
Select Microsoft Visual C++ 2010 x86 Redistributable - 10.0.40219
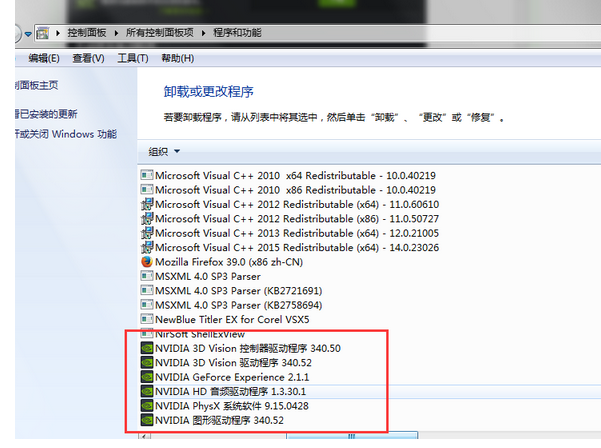[x=295, y=190]
